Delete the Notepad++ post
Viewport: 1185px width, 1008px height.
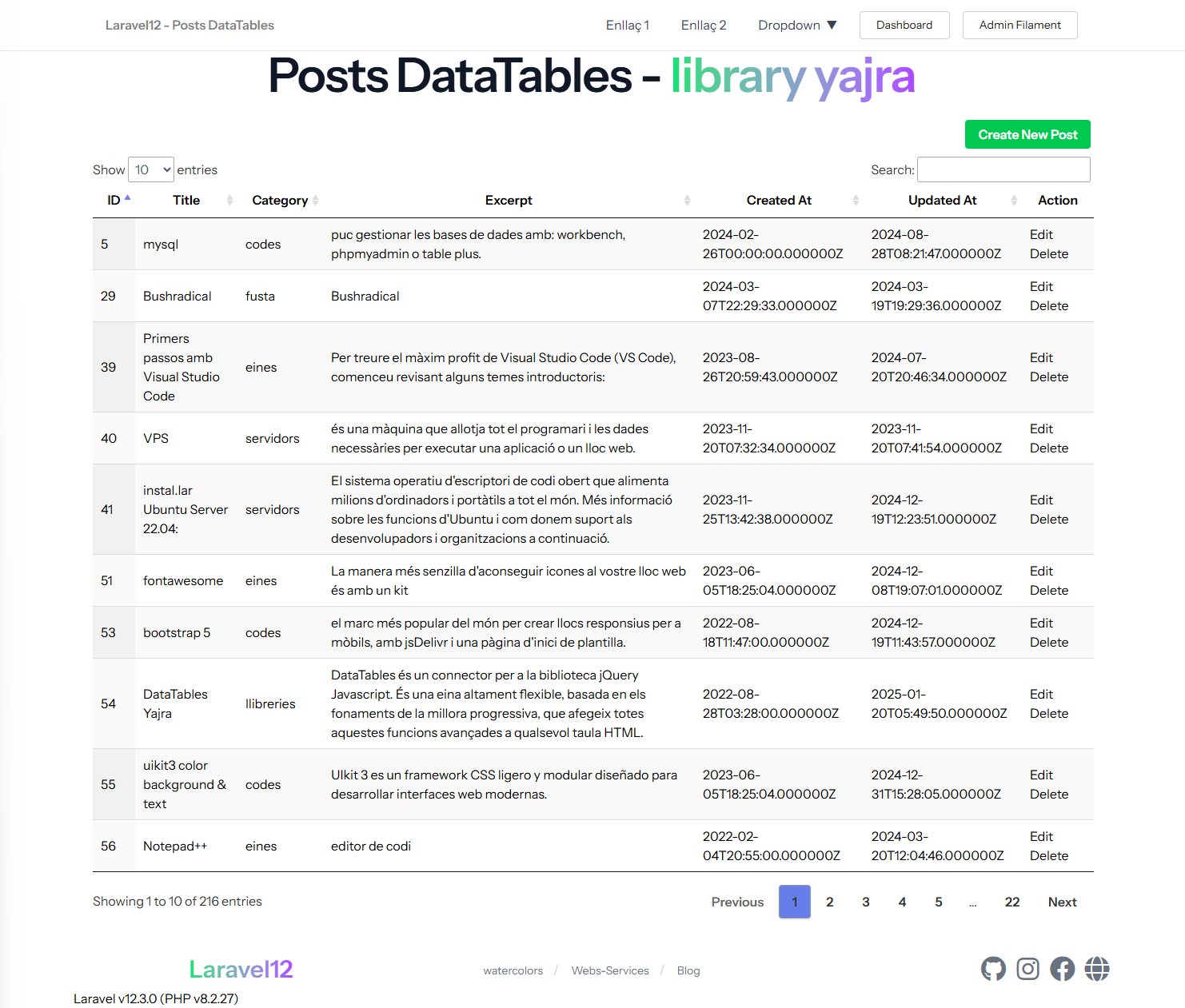click(x=1048, y=855)
